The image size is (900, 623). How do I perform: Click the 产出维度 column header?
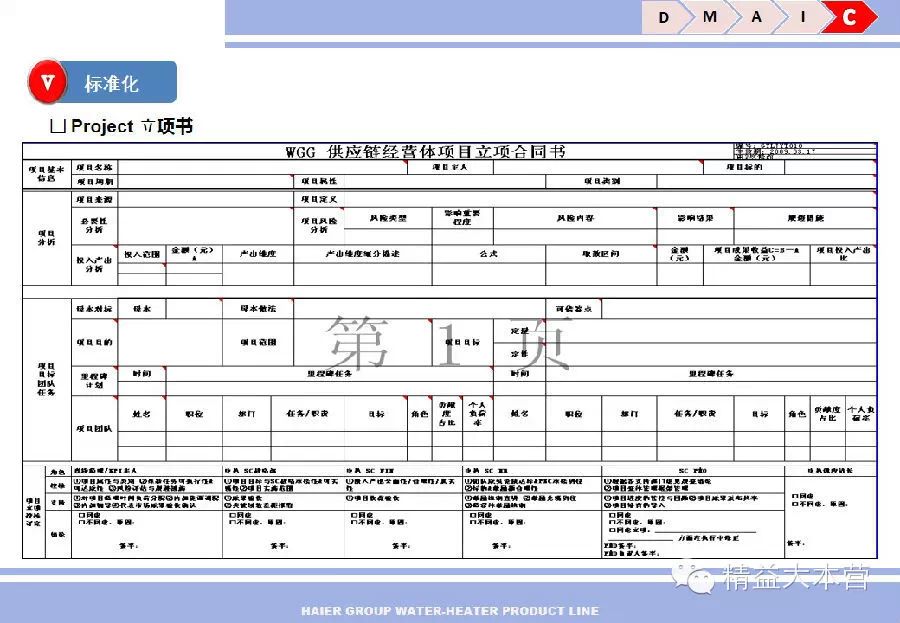pos(258,254)
